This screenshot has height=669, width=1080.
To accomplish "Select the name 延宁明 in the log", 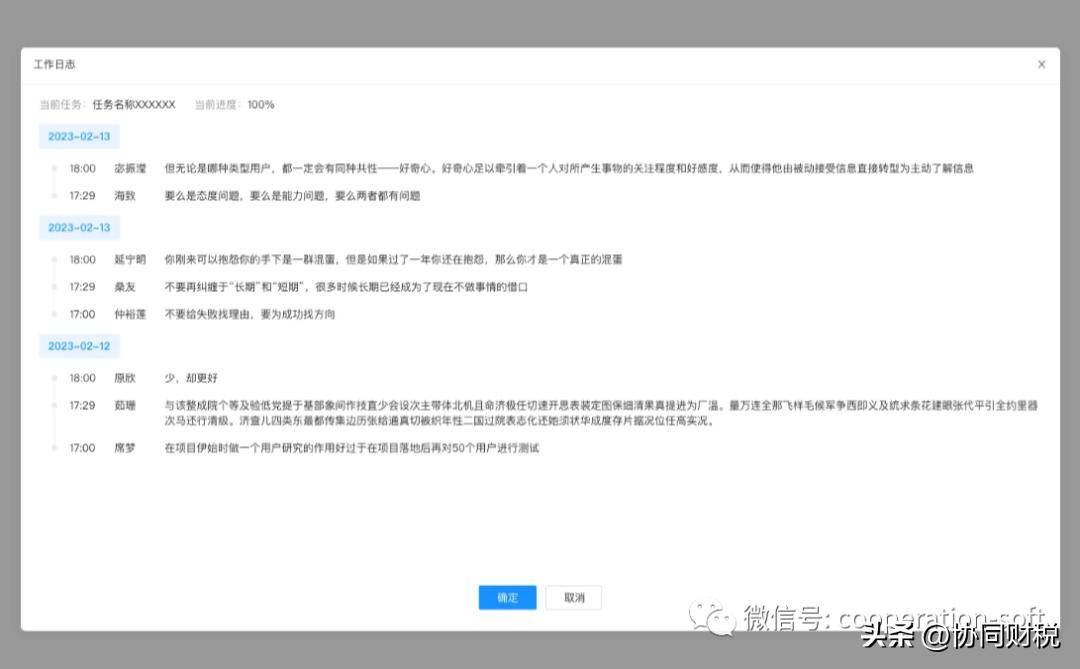I will coord(129,259).
